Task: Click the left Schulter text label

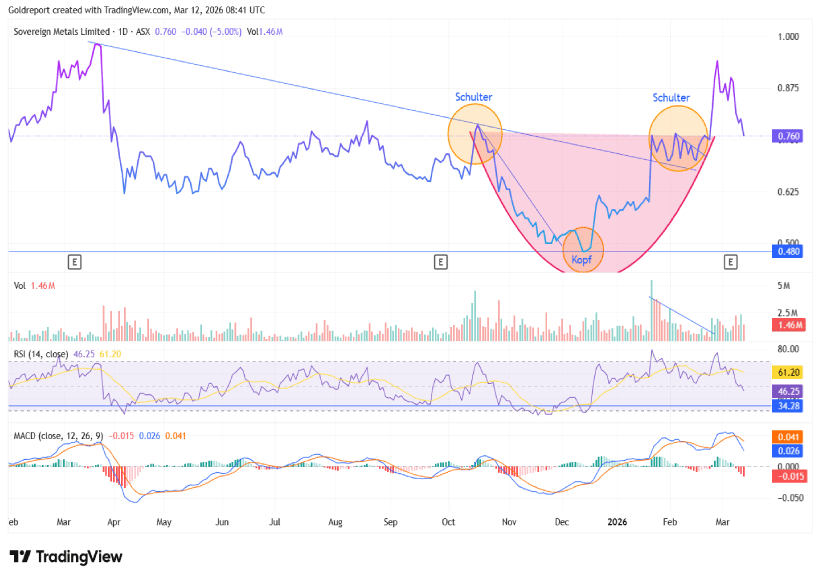Action: point(473,97)
